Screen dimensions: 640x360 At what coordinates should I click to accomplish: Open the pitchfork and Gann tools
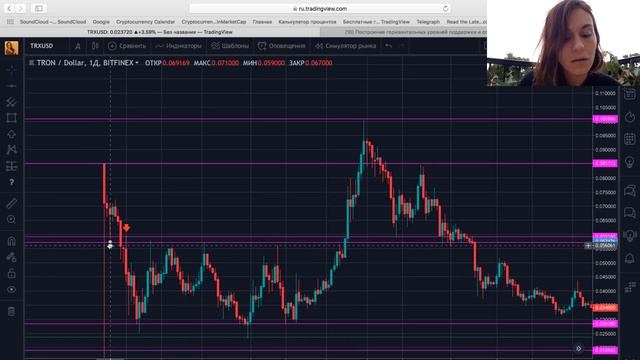tap(11, 102)
